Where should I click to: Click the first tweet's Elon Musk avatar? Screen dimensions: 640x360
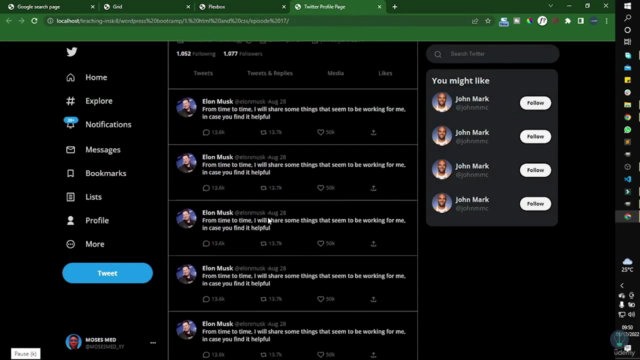coord(187,107)
